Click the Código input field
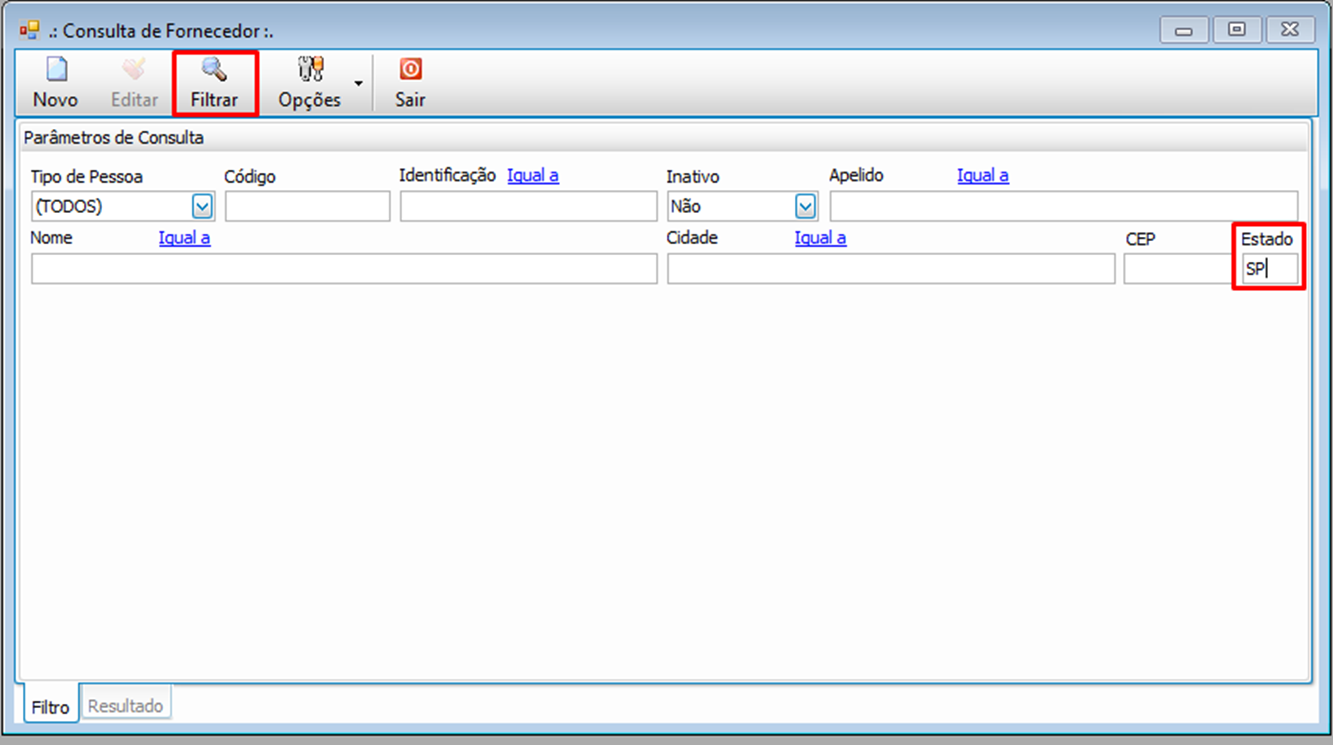The width and height of the screenshot is (1333, 745). (307, 207)
